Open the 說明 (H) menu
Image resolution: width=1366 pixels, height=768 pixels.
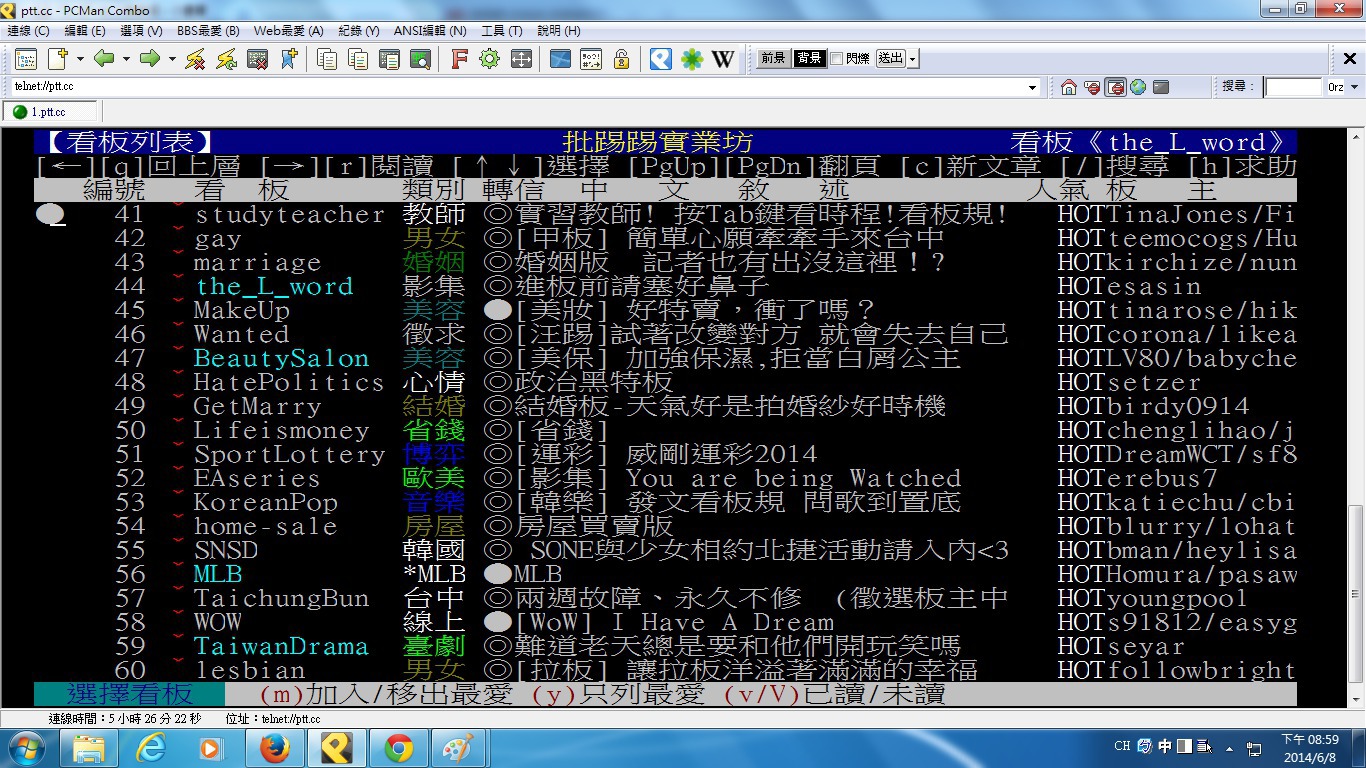point(559,31)
